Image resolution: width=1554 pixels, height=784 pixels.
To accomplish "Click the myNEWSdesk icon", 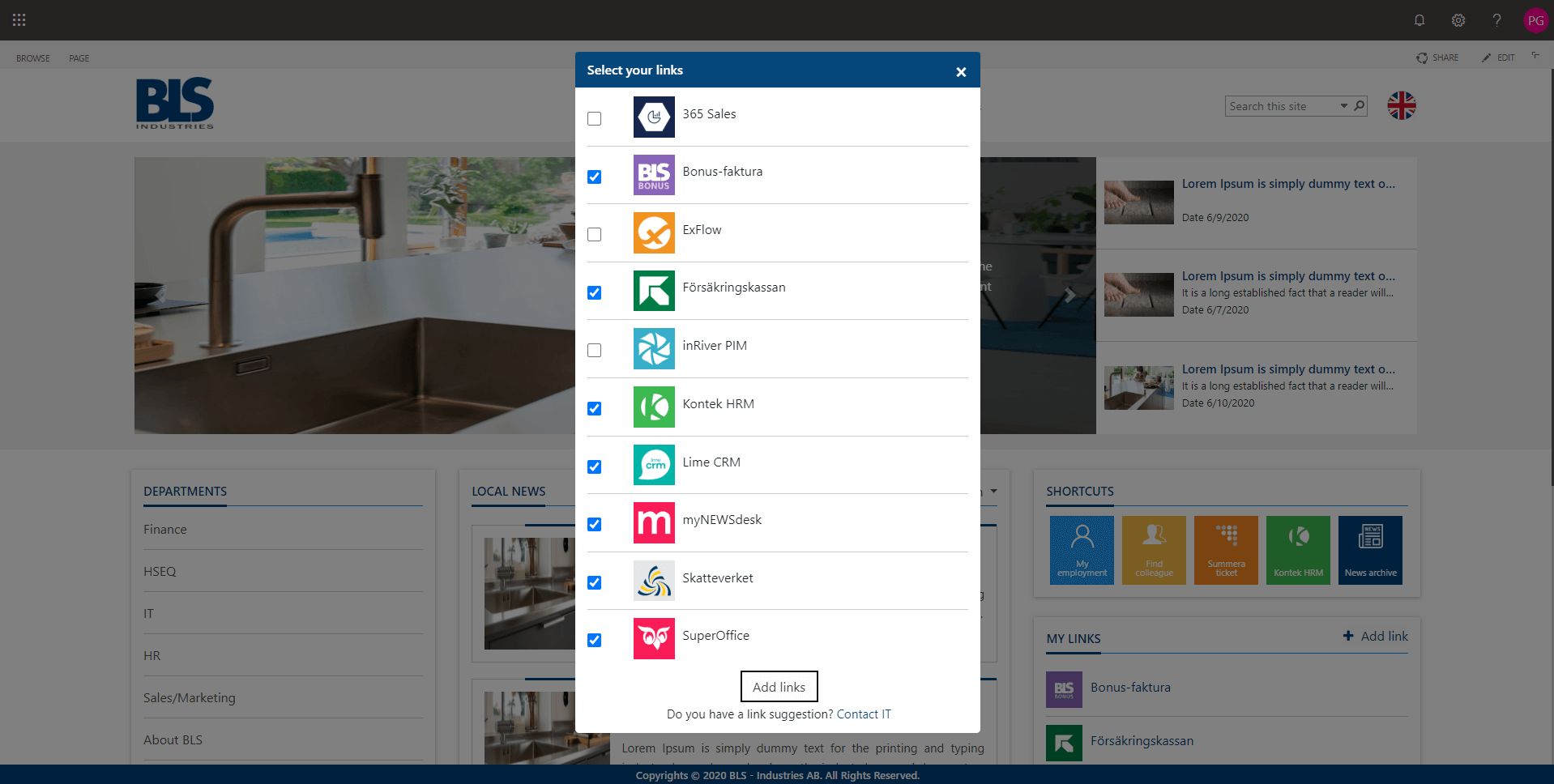I will (x=654, y=522).
